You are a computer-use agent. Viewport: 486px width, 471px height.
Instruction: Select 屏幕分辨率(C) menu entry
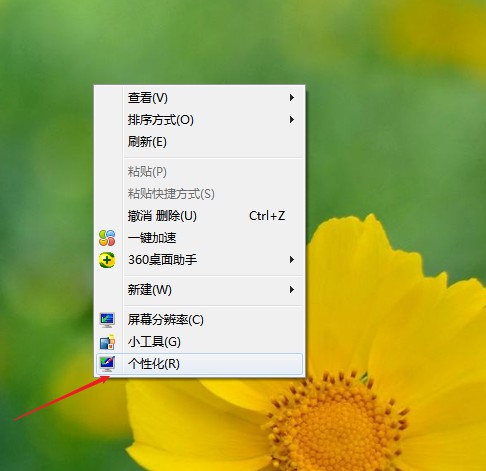tap(199, 320)
